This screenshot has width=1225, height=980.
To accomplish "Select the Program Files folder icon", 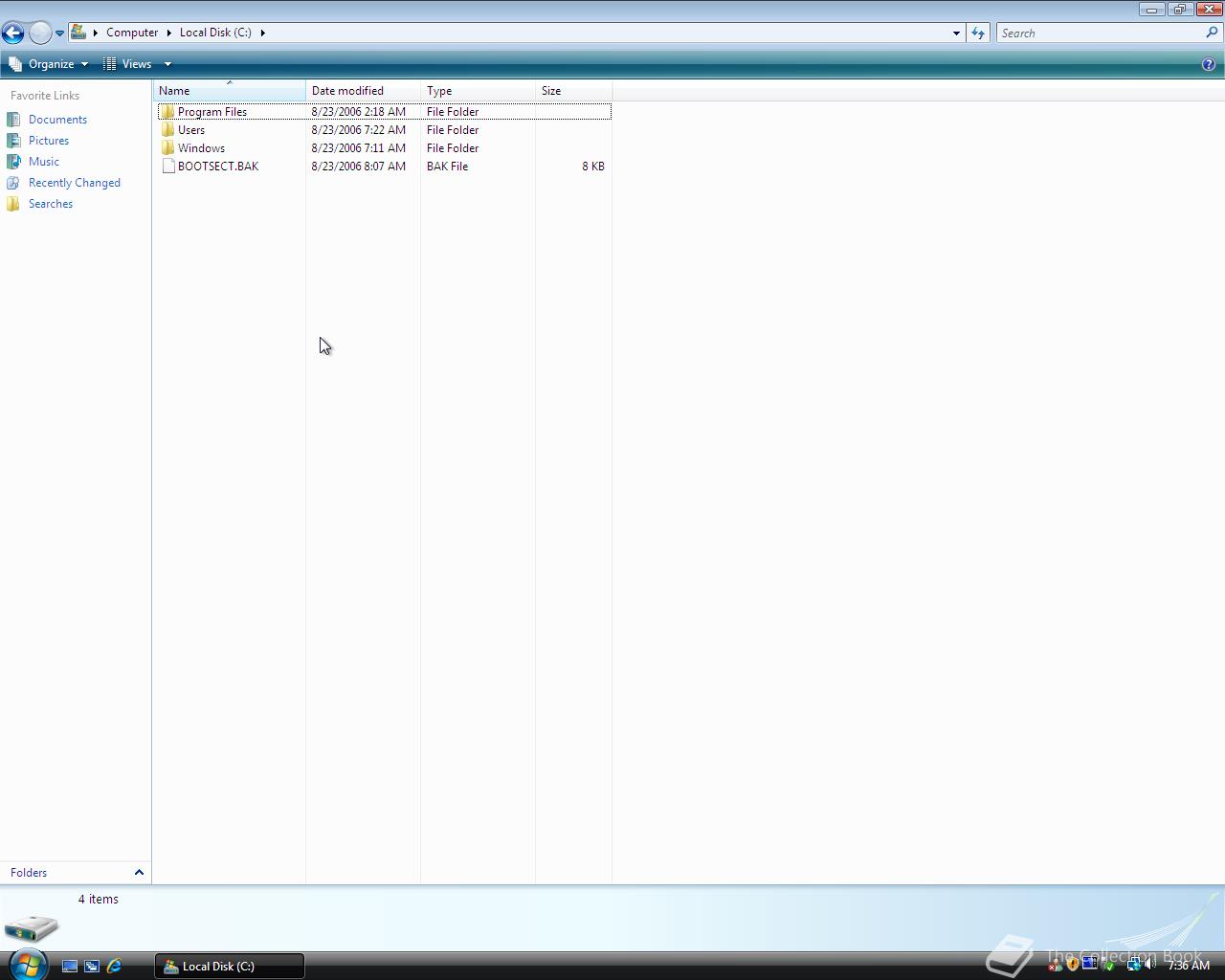I will pyautogui.click(x=168, y=112).
